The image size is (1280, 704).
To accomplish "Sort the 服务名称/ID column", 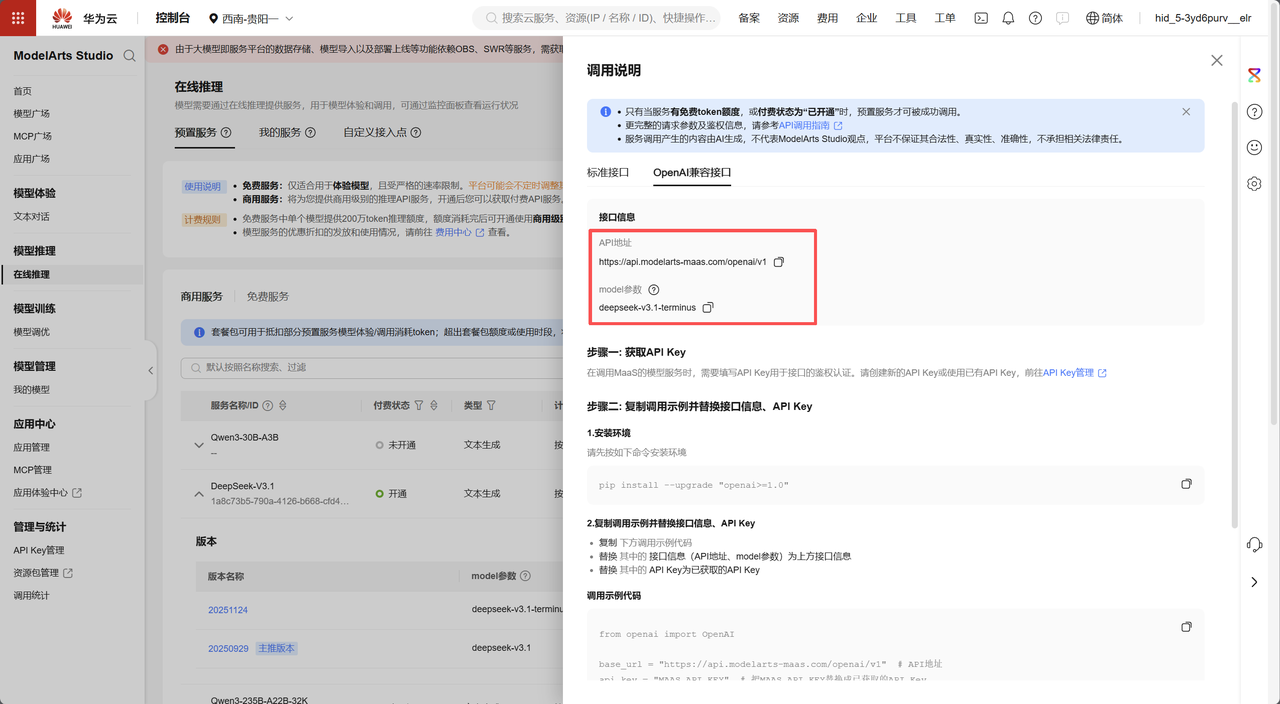I will [283, 405].
